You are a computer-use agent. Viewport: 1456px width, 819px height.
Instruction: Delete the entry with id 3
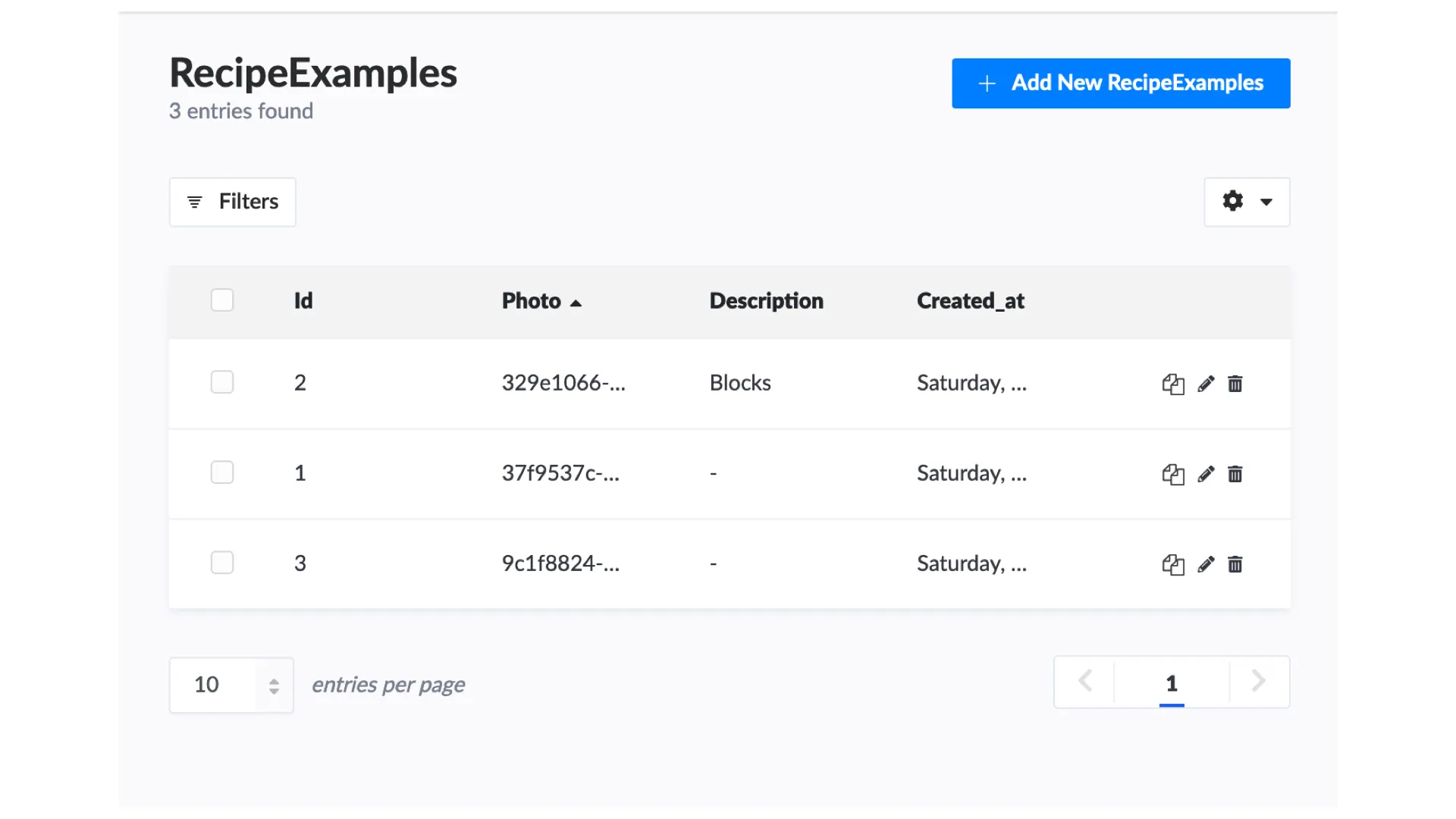pyautogui.click(x=1235, y=564)
